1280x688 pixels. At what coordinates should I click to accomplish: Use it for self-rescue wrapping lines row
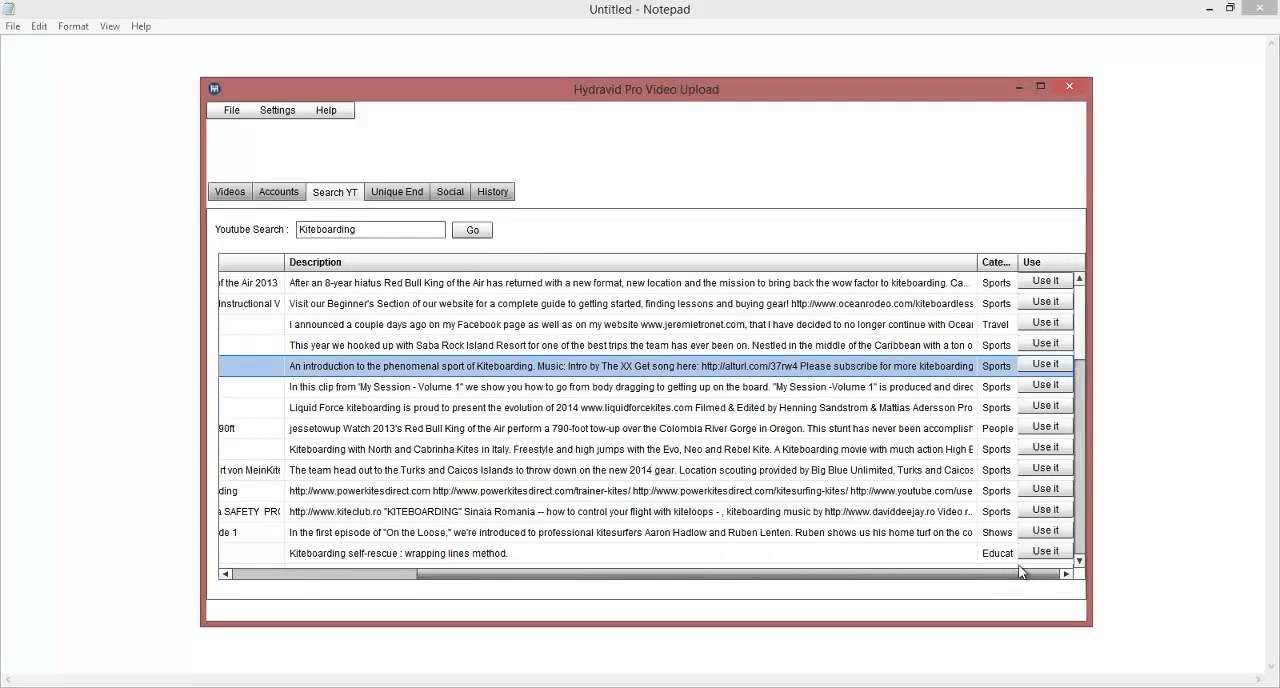1045,552
